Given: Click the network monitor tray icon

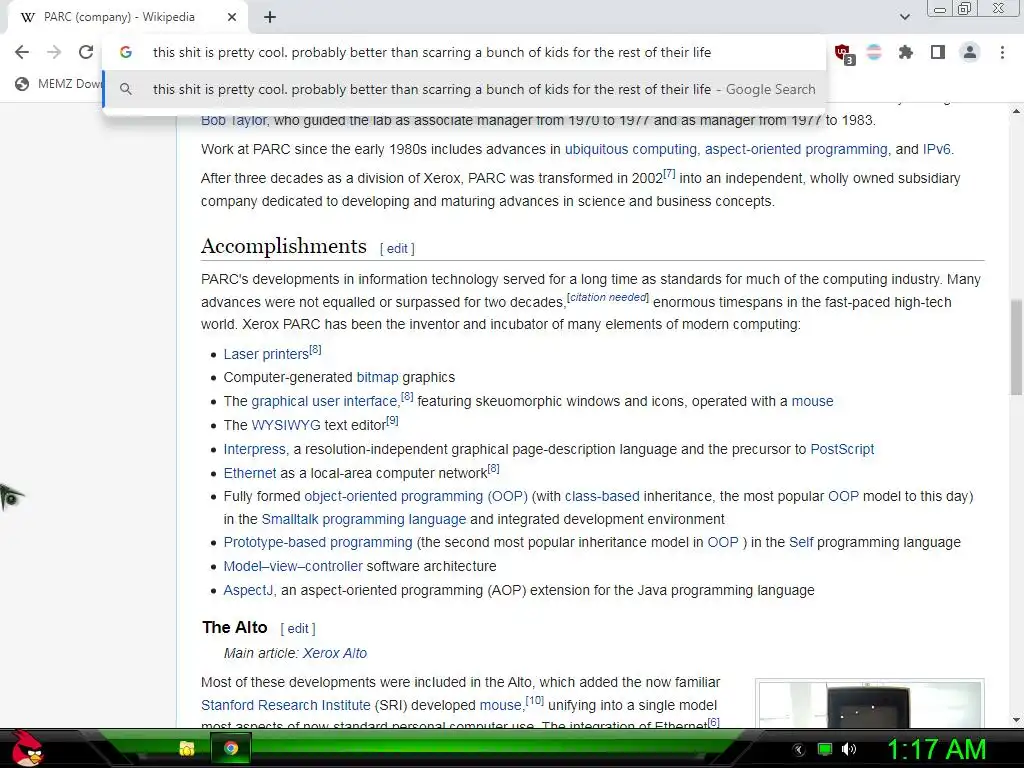Looking at the screenshot, I should 825,749.
